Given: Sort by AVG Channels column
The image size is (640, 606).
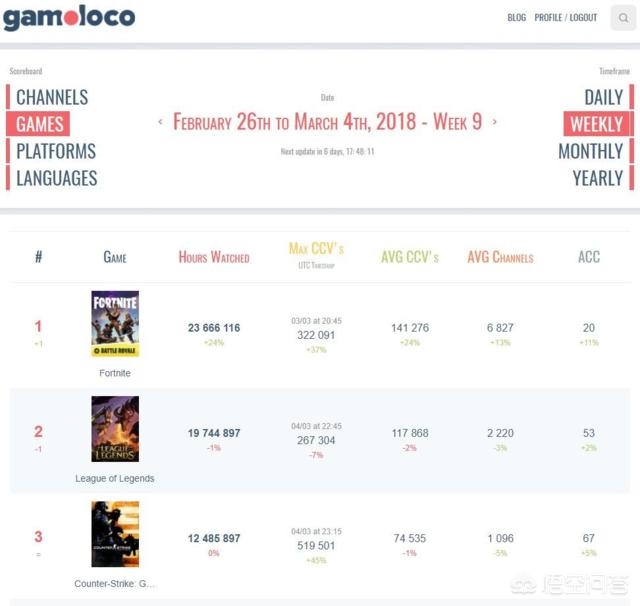Looking at the screenshot, I should click(x=500, y=257).
